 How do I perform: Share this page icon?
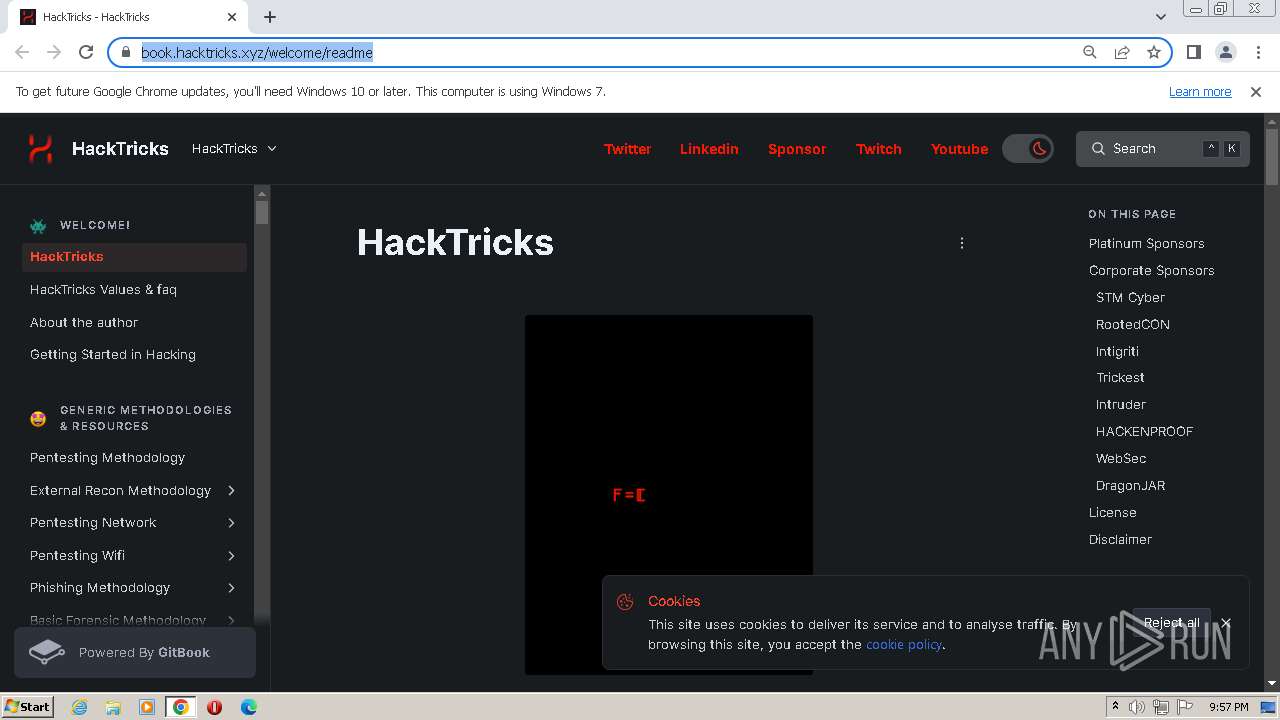1122,52
